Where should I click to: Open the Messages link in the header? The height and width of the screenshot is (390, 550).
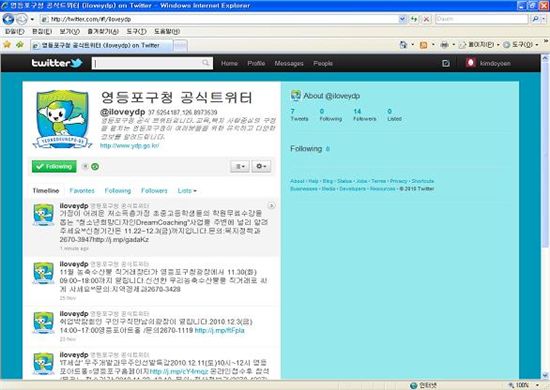pyautogui.click(x=289, y=63)
